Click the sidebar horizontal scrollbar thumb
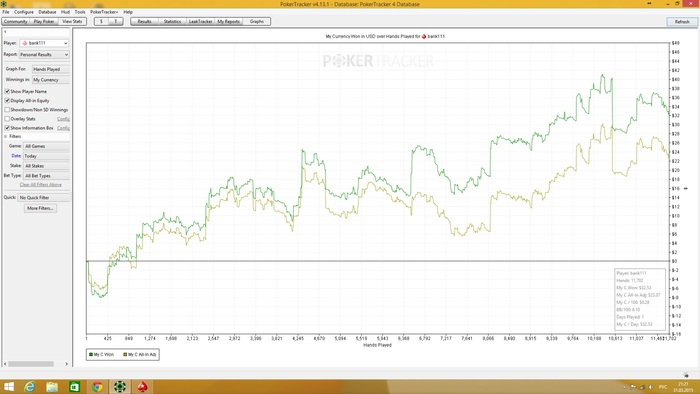Viewport: 700px width, 394px height. point(31,364)
